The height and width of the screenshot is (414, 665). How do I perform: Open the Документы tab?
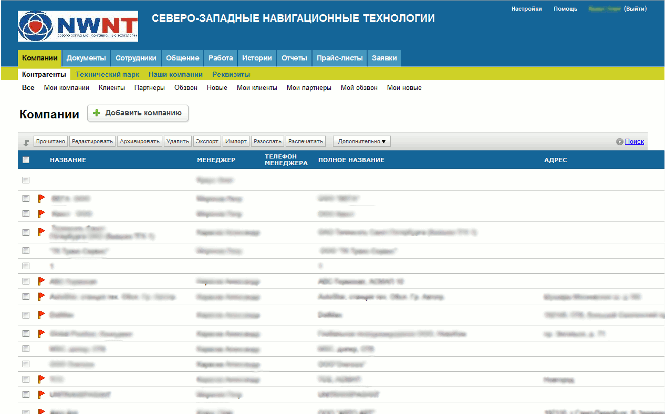coord(86,58)
